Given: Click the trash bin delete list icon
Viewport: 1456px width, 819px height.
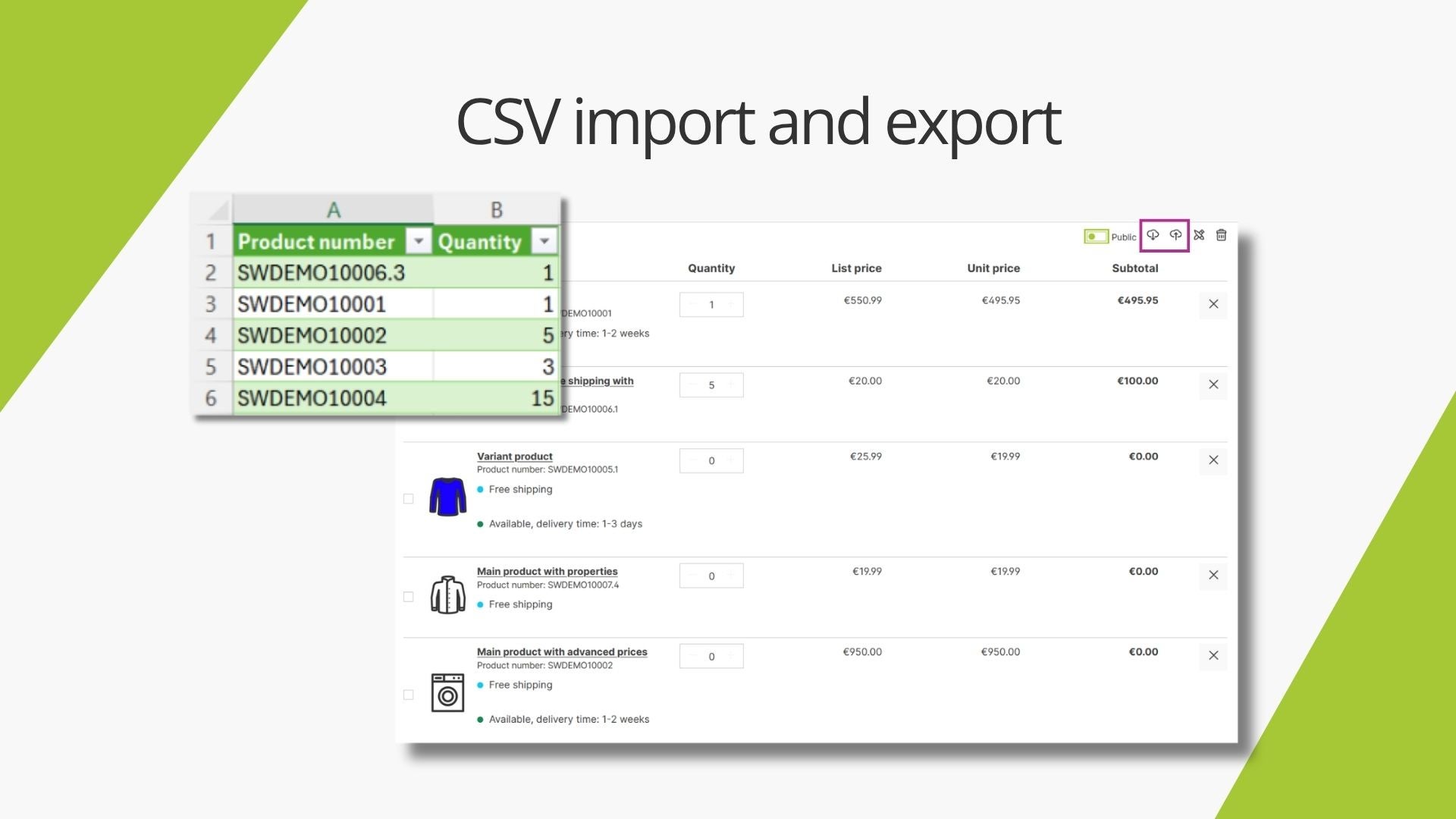Looking at the screenshot, I should coord(1221,235).
